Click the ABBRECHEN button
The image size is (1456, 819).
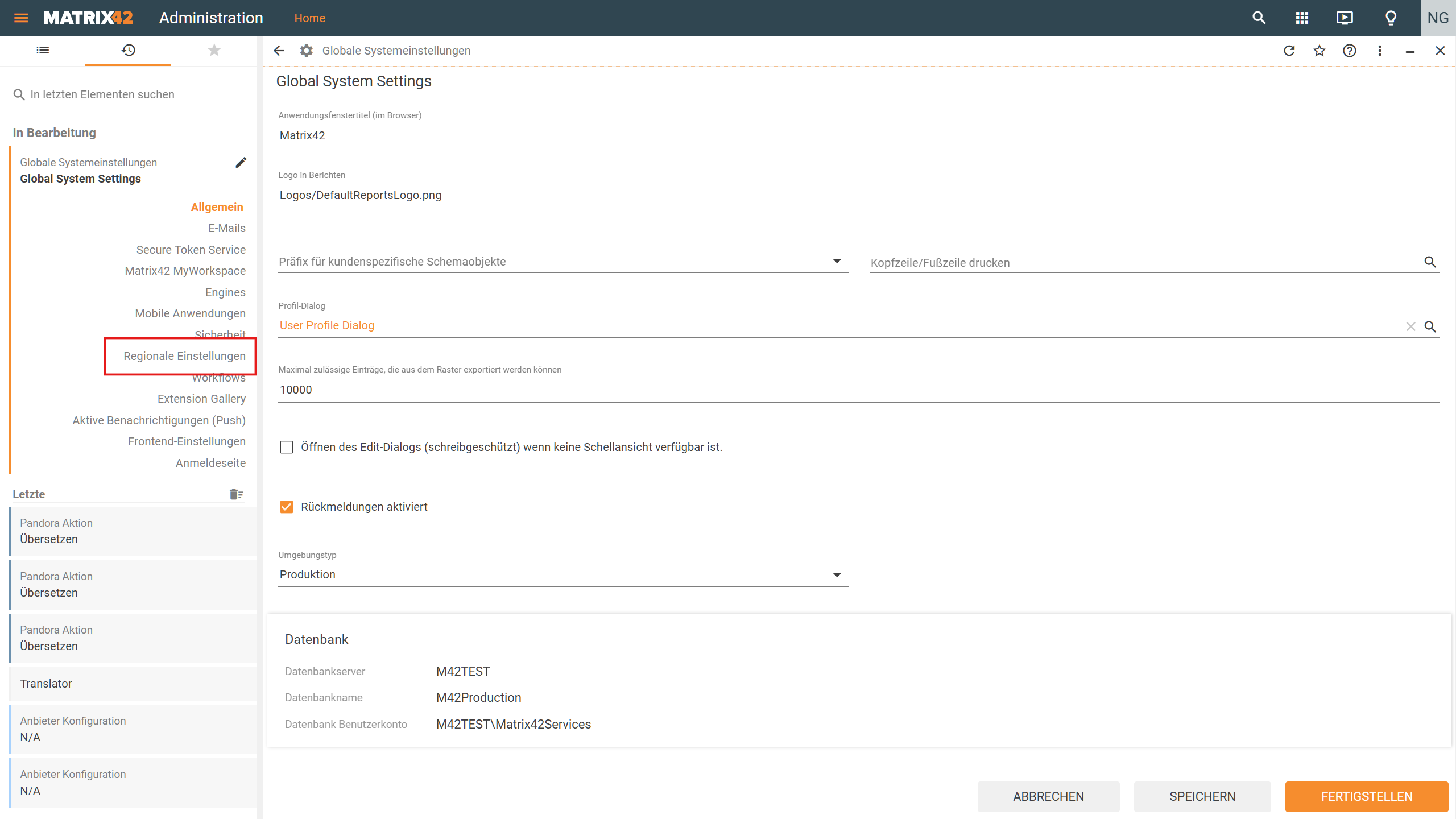tap(1048, 796)
